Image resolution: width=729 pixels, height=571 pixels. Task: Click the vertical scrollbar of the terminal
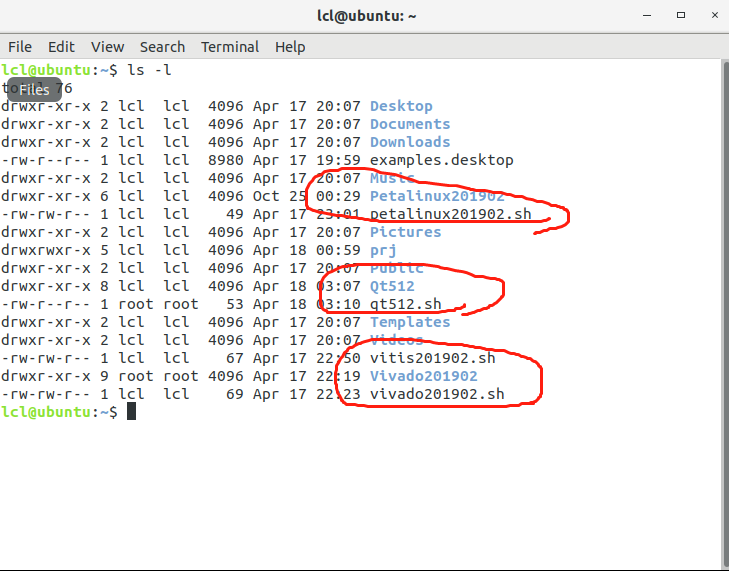(725, 314)
